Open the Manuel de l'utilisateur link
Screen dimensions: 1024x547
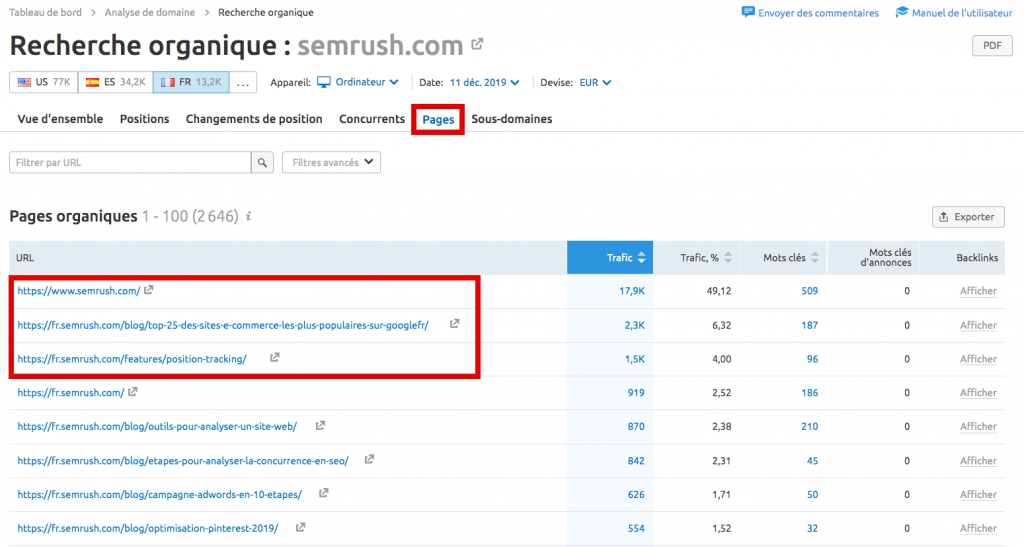coord(962,12)
